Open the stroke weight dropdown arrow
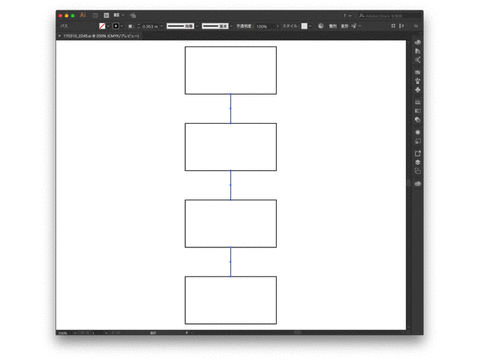 (x=161, y=26)
